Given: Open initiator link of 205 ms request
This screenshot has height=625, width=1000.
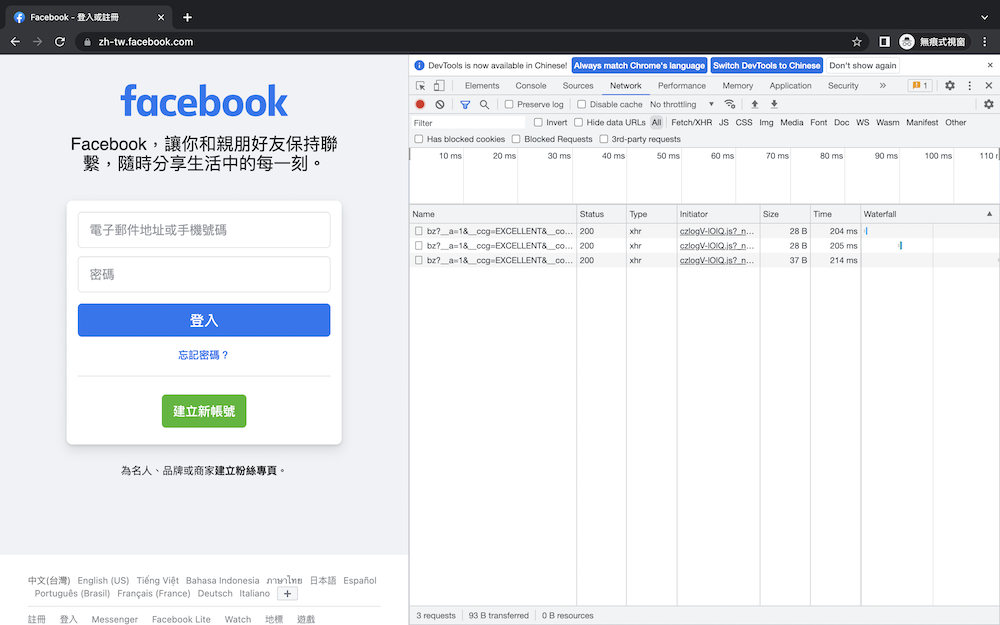Looking at the screenshot, I should coord(716,246).
